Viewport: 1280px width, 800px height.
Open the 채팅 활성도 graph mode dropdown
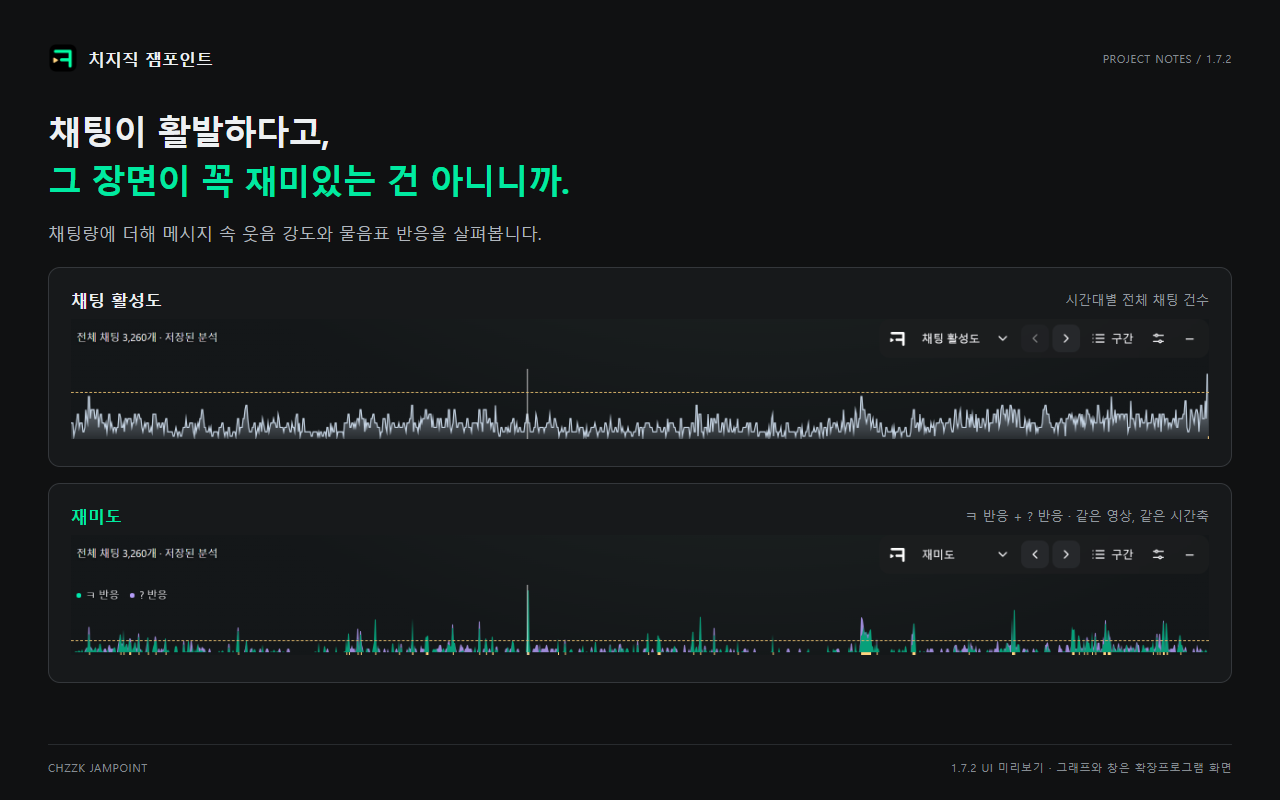coord(964,339)
